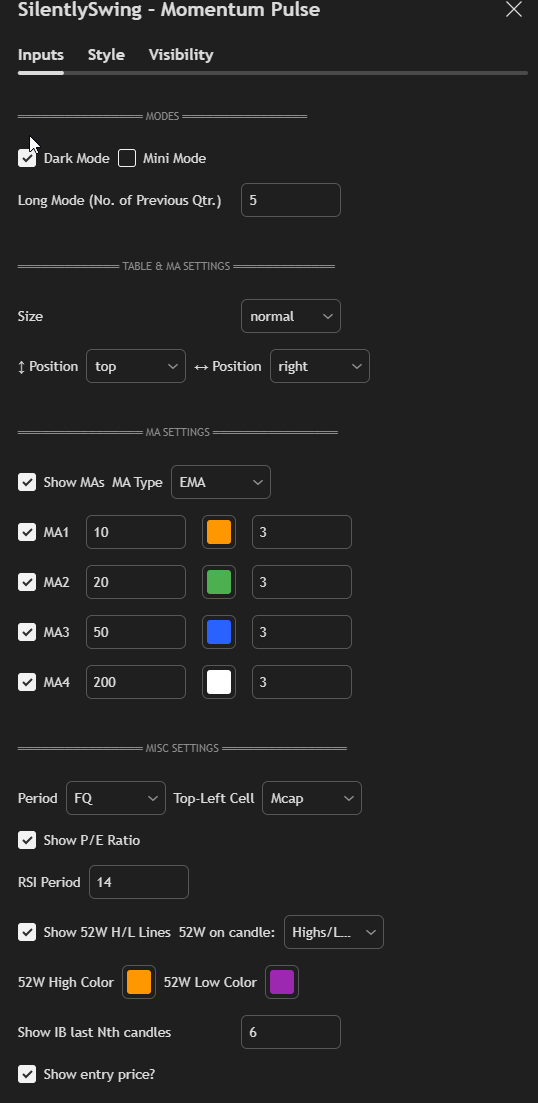Viewport: 538px width, 1103px height.
Task: Open the horizontal Position dropdown showing right
Action: coord(319,366)
